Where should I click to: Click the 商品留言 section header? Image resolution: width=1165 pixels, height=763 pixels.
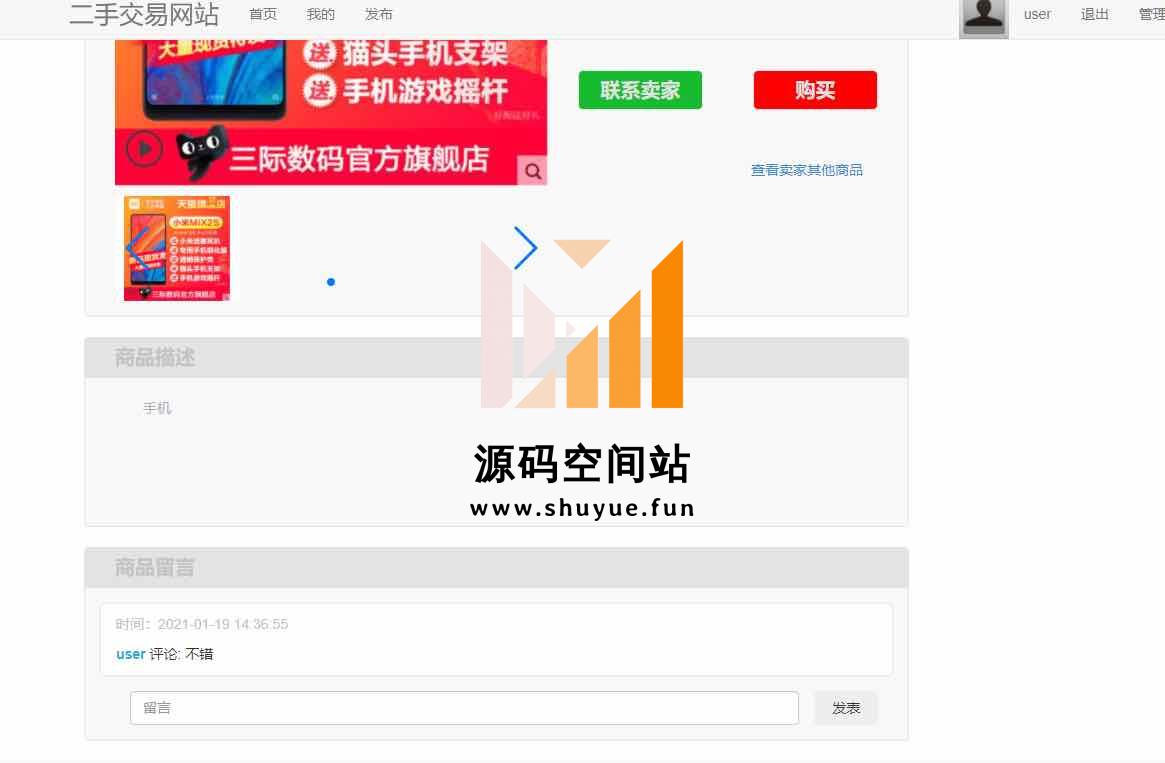496,568
